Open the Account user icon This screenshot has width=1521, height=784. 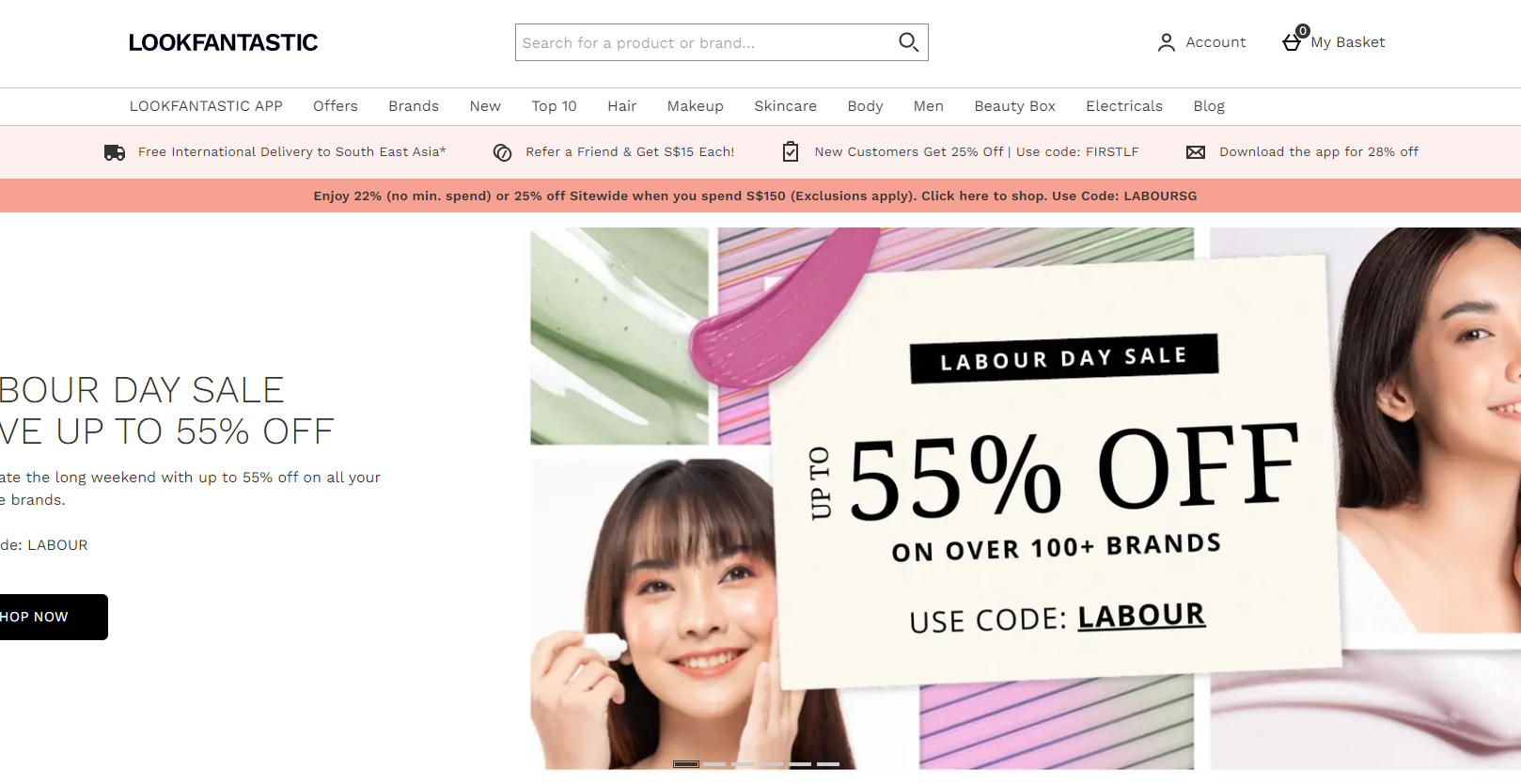pyautogui.click(x=1166, y=42)
